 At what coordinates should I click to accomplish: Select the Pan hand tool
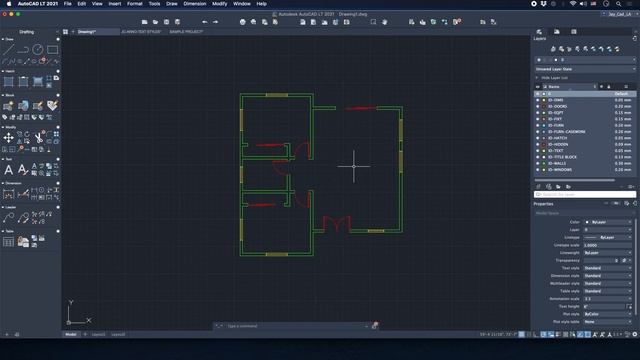[x=384, y=22]
